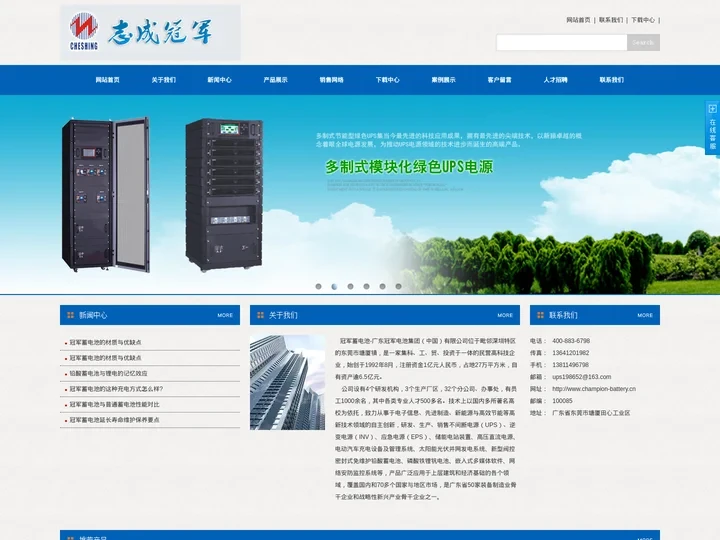Click the grid icon beside 关于我们 heading

click(260, 315)
